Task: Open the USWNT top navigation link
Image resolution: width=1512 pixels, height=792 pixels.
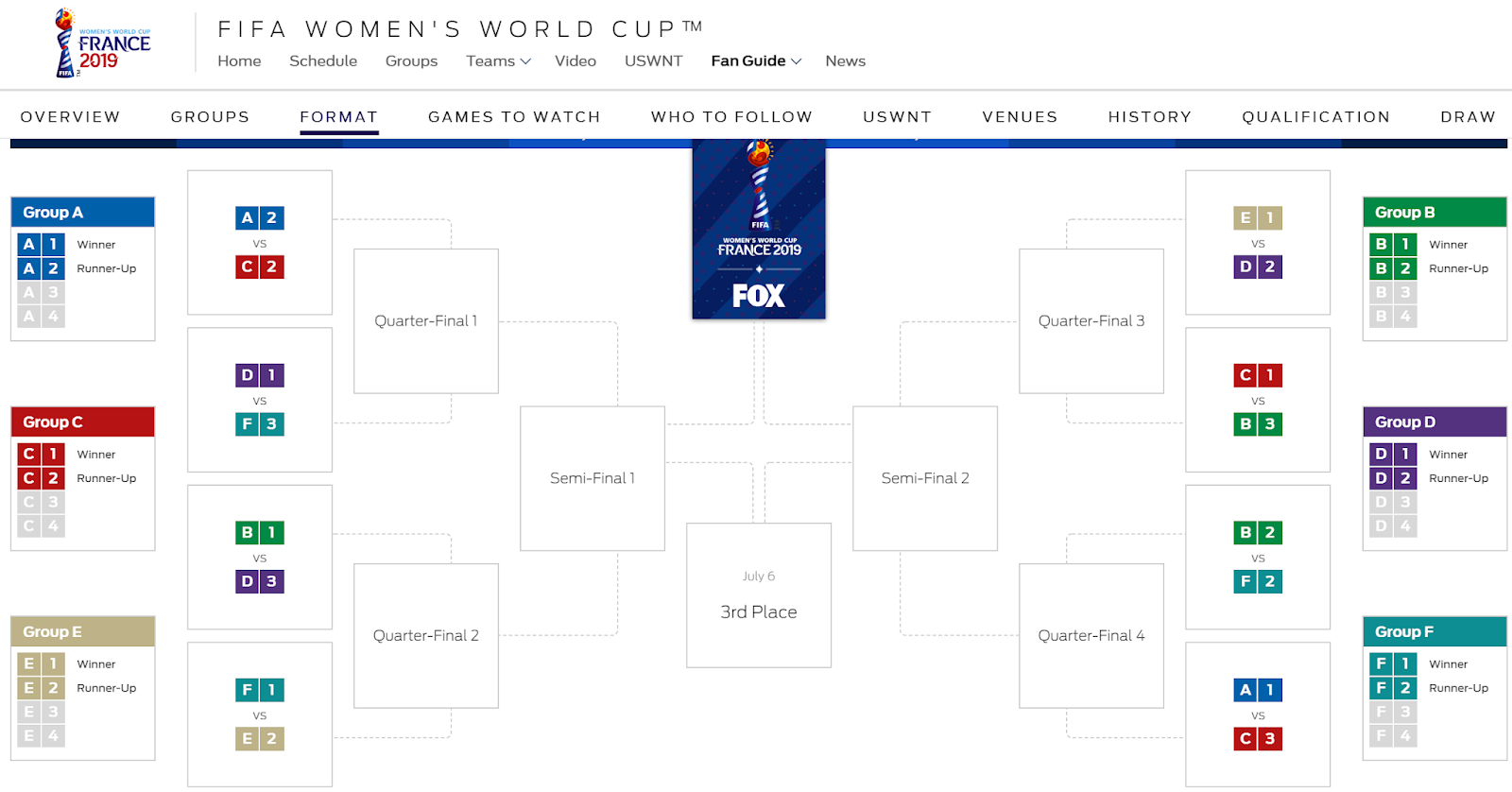Action: click(x=653, y=60)
